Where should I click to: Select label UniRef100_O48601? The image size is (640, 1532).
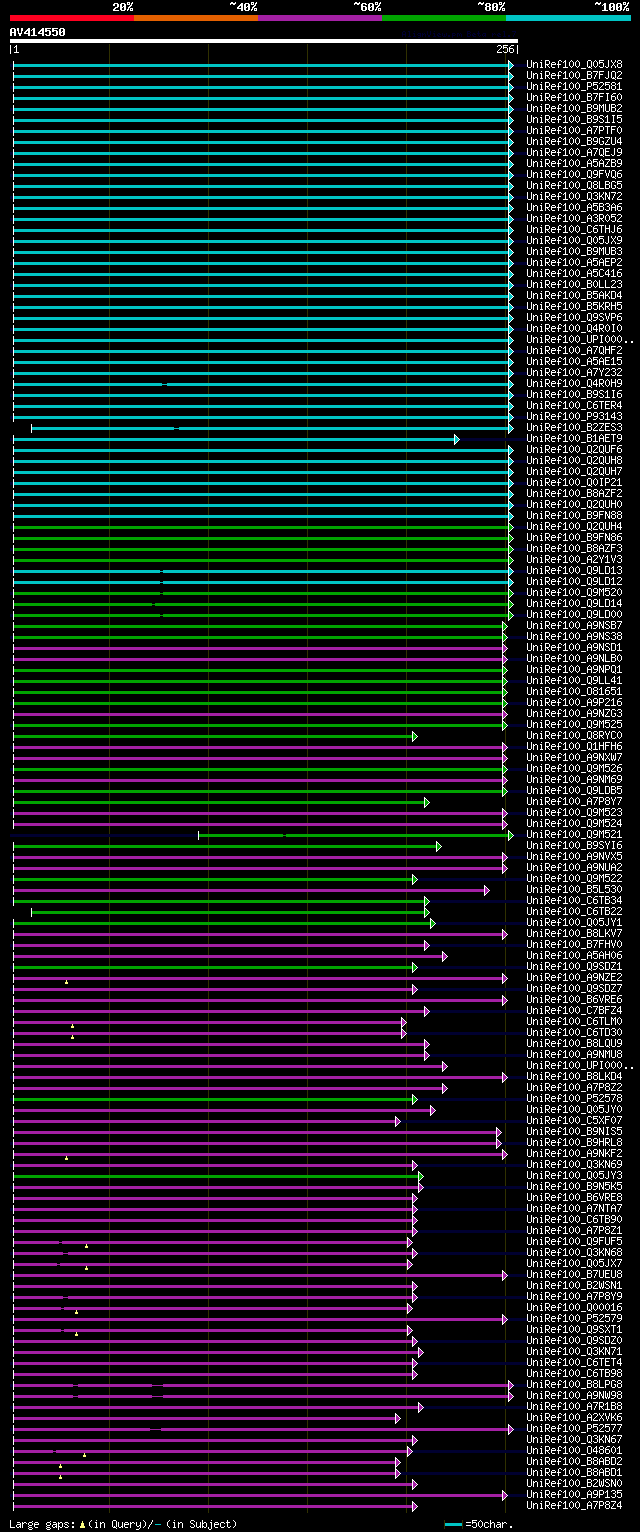tap(574, 1450)
